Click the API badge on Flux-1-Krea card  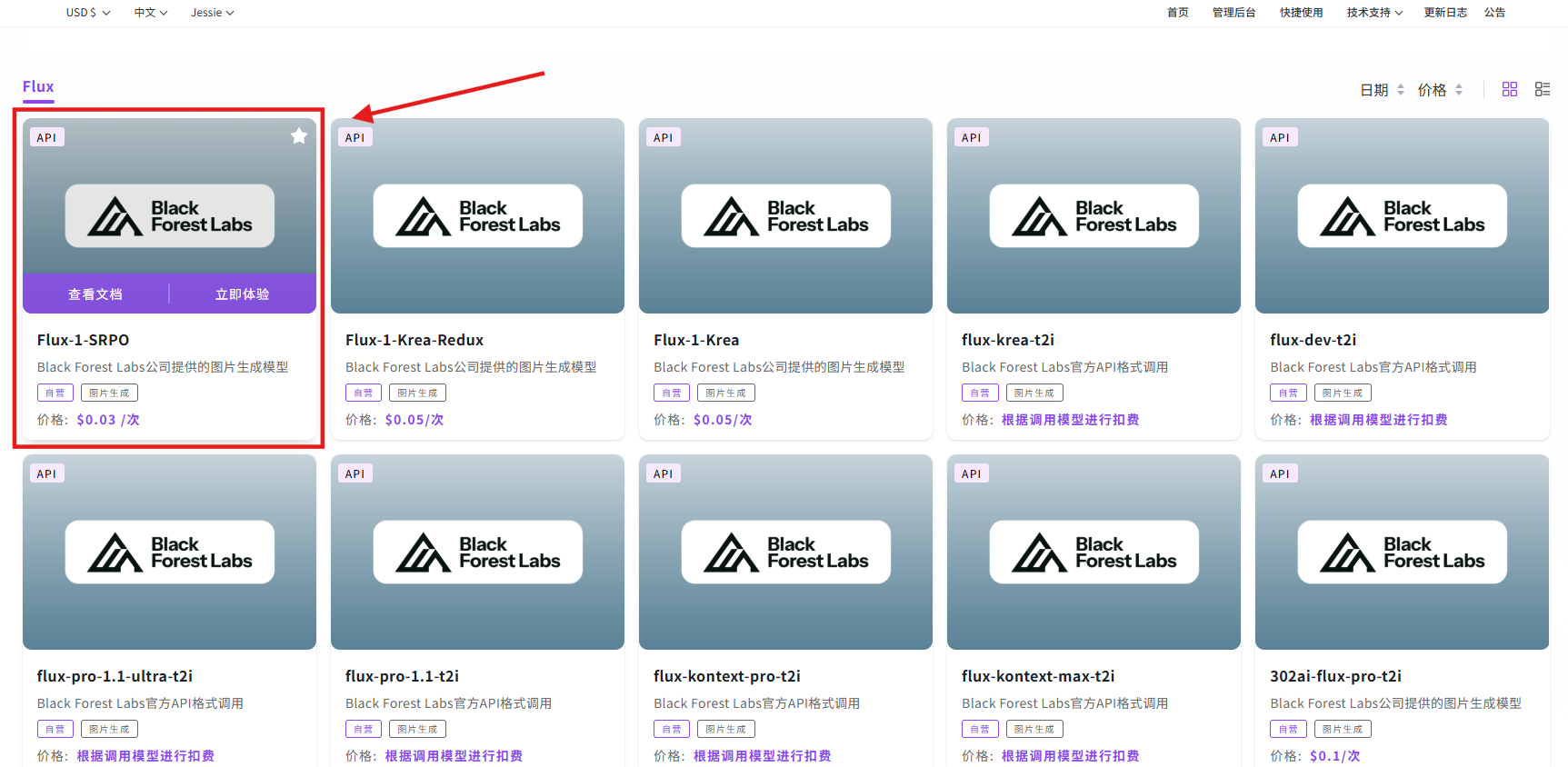click(664, 137)
